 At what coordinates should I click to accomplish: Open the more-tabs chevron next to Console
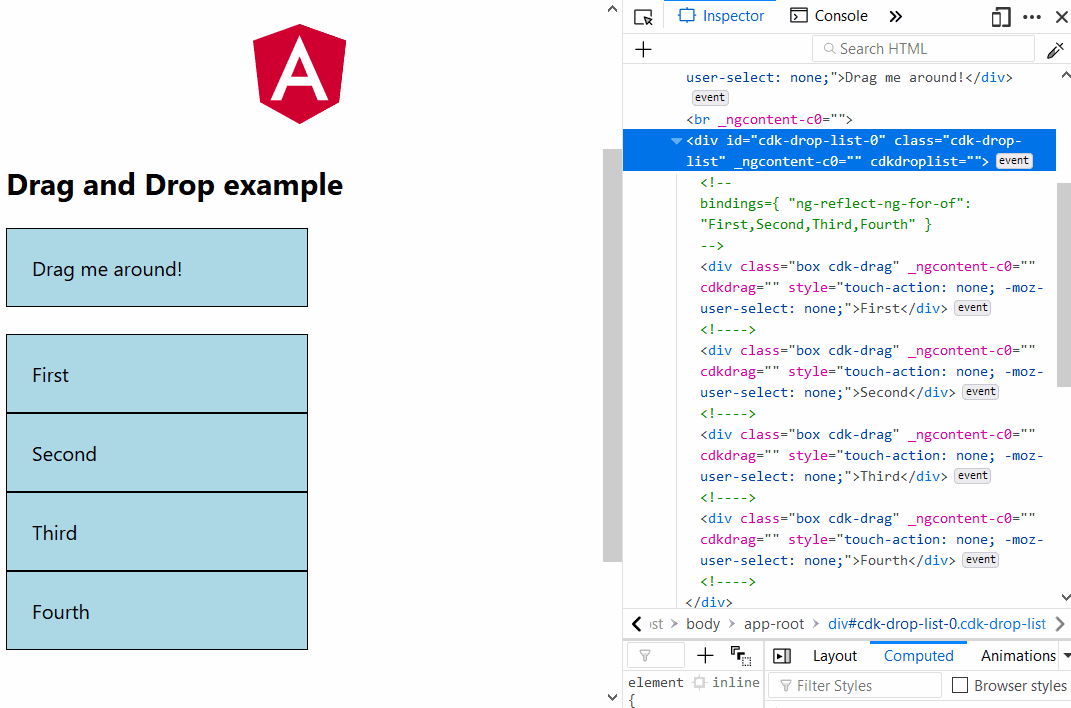(896, 16)
